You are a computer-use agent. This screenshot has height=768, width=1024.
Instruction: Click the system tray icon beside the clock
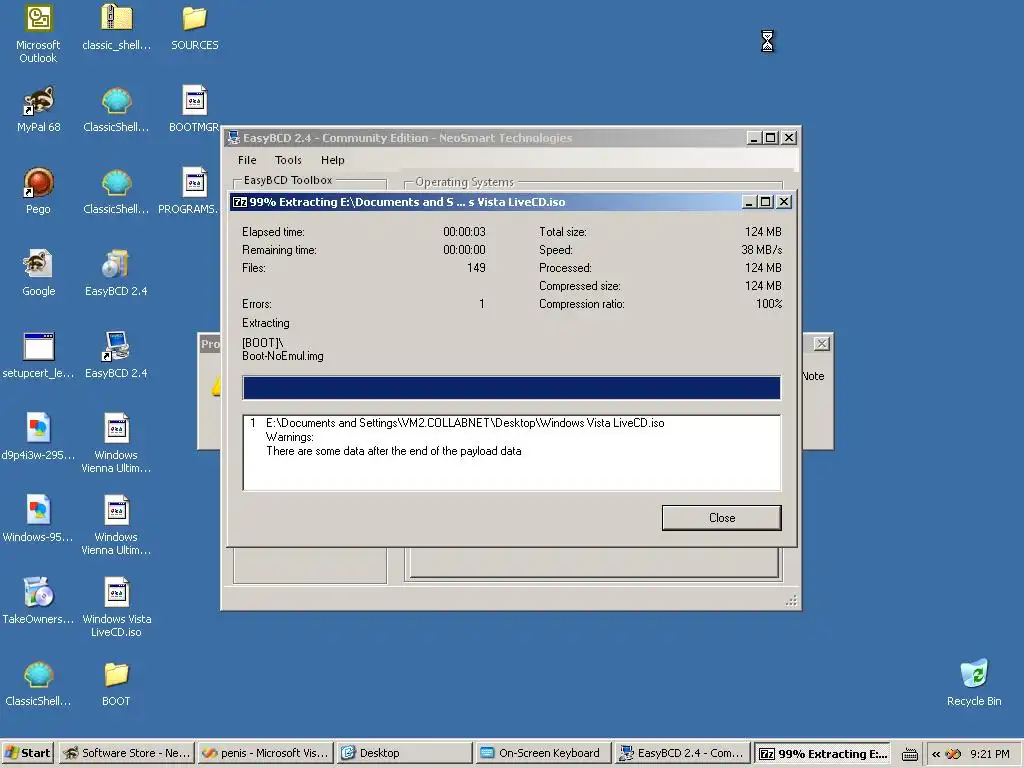953,754
